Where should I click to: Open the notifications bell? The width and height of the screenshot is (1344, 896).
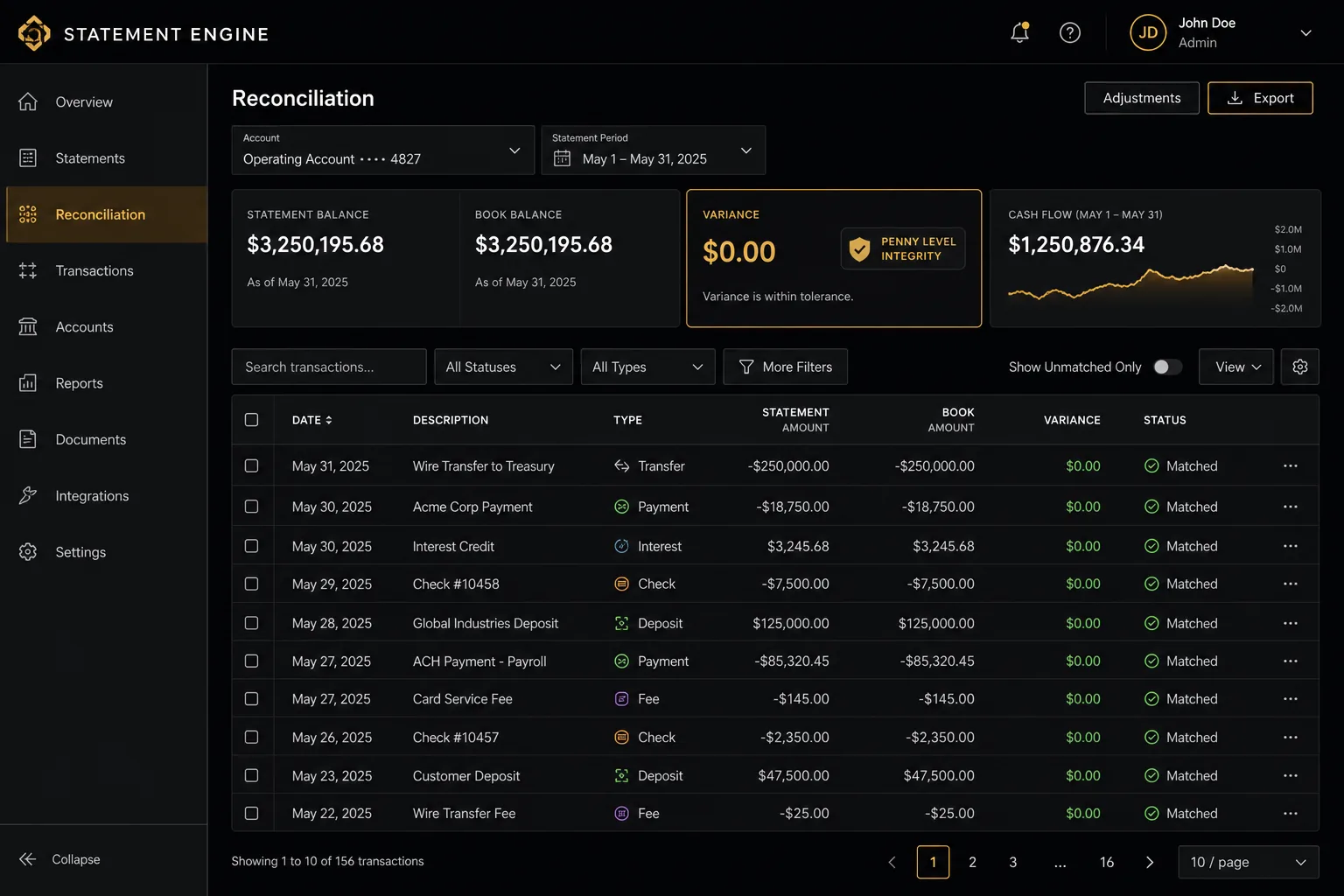pyautogui.click(x=1019, y=33)
